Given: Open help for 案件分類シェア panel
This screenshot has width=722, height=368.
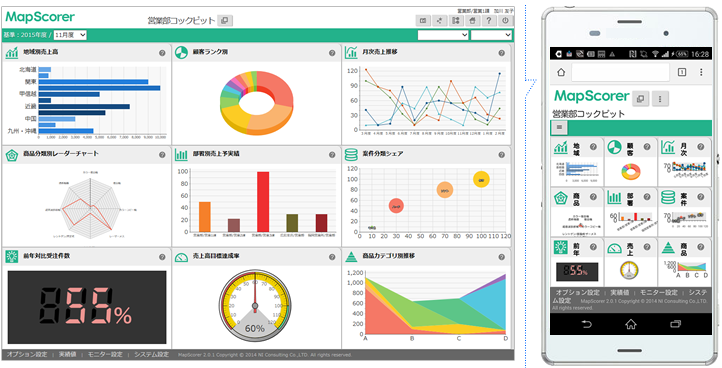Looking at the screenshot, I should [501, 155].
